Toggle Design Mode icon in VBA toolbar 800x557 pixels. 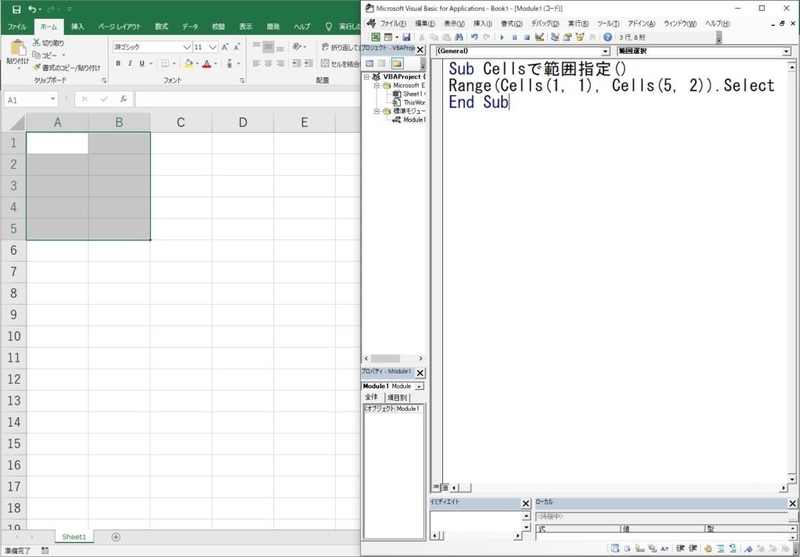540,37
